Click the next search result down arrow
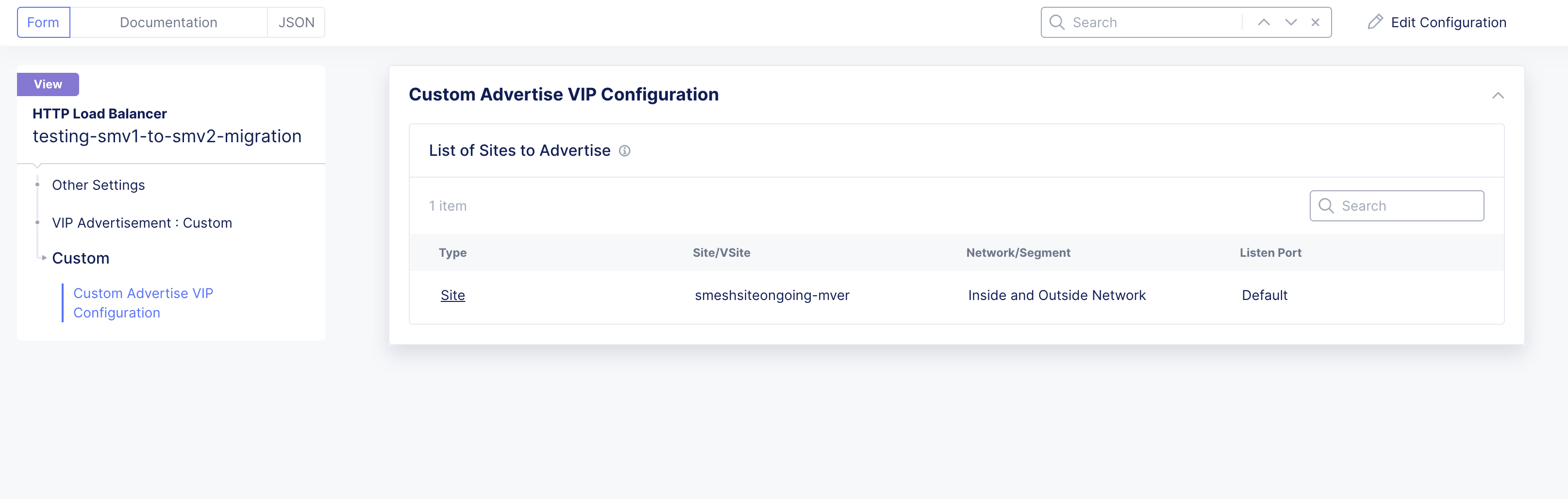1568x499 pixels. 1290,22
